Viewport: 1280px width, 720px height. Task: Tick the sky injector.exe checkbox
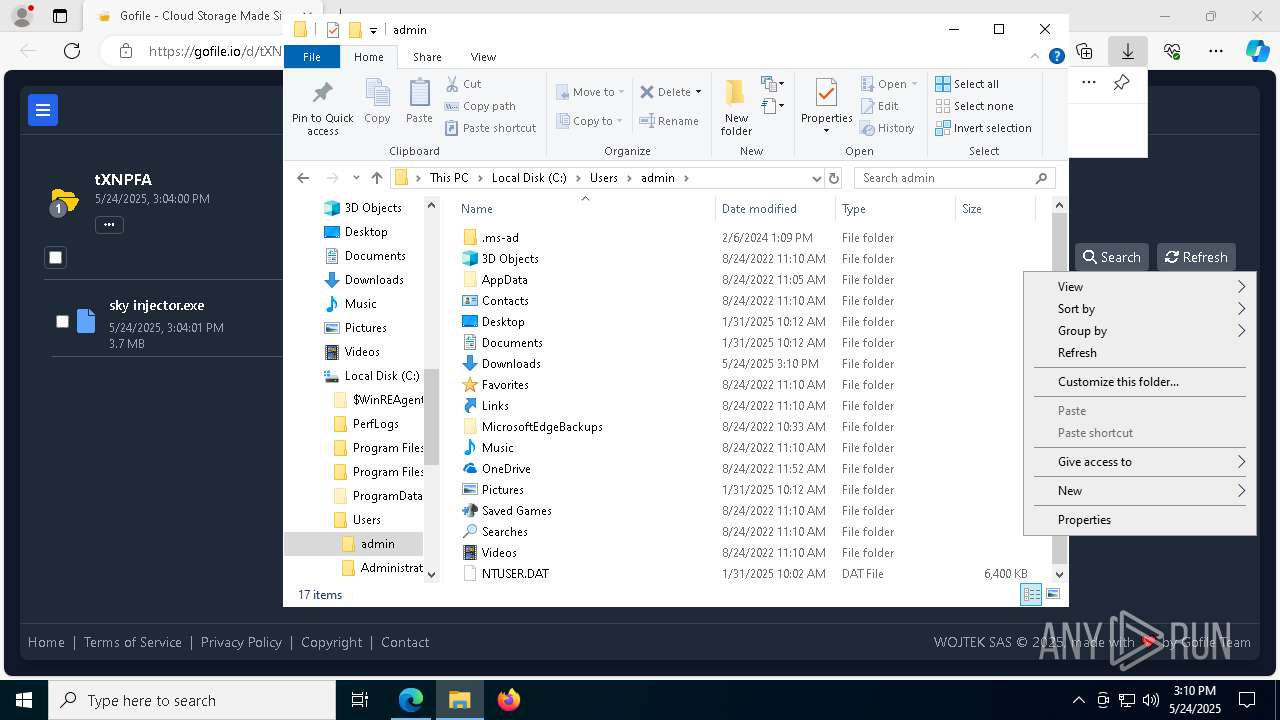point(62,321)
